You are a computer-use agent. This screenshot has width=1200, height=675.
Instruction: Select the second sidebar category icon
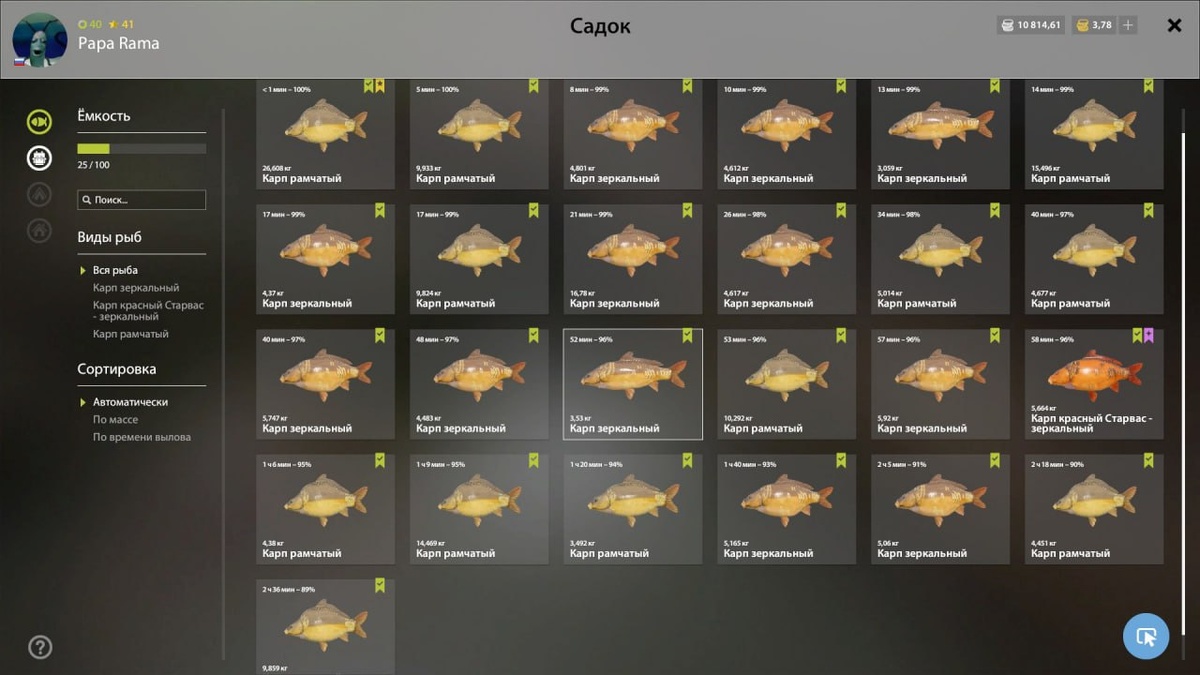tap(39, 157)
